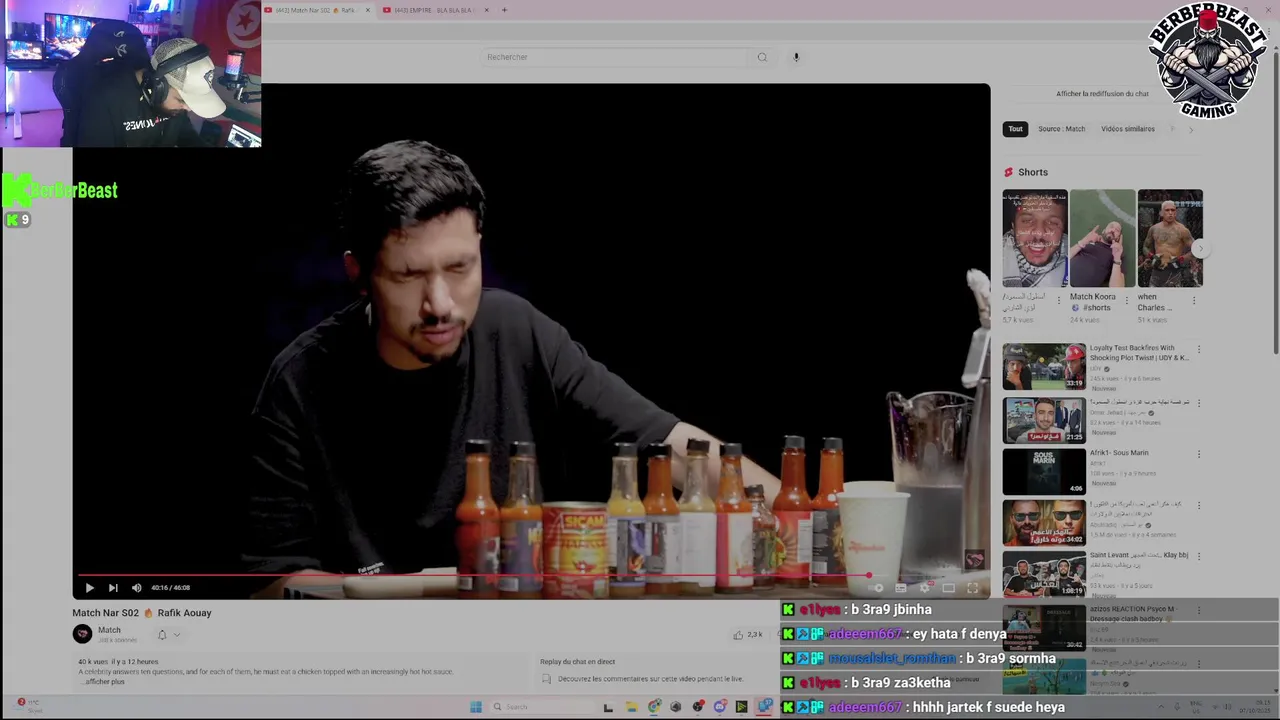Toggle autoplay switch in player
This screenshot has width=1280, height=720.
click(877, 588)
